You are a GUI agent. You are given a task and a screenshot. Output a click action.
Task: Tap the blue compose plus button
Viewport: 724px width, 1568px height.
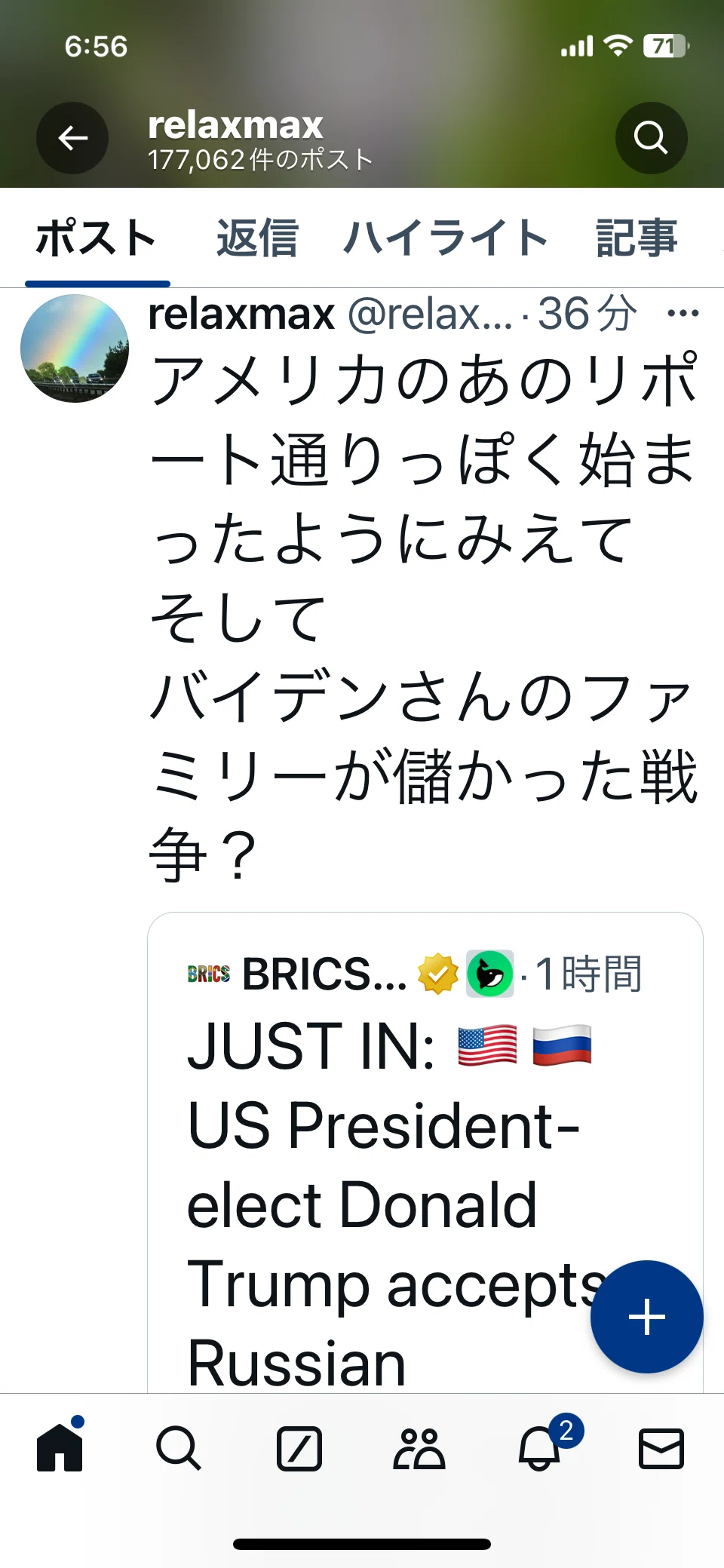pyautogui.click(x=647, y=1317)
